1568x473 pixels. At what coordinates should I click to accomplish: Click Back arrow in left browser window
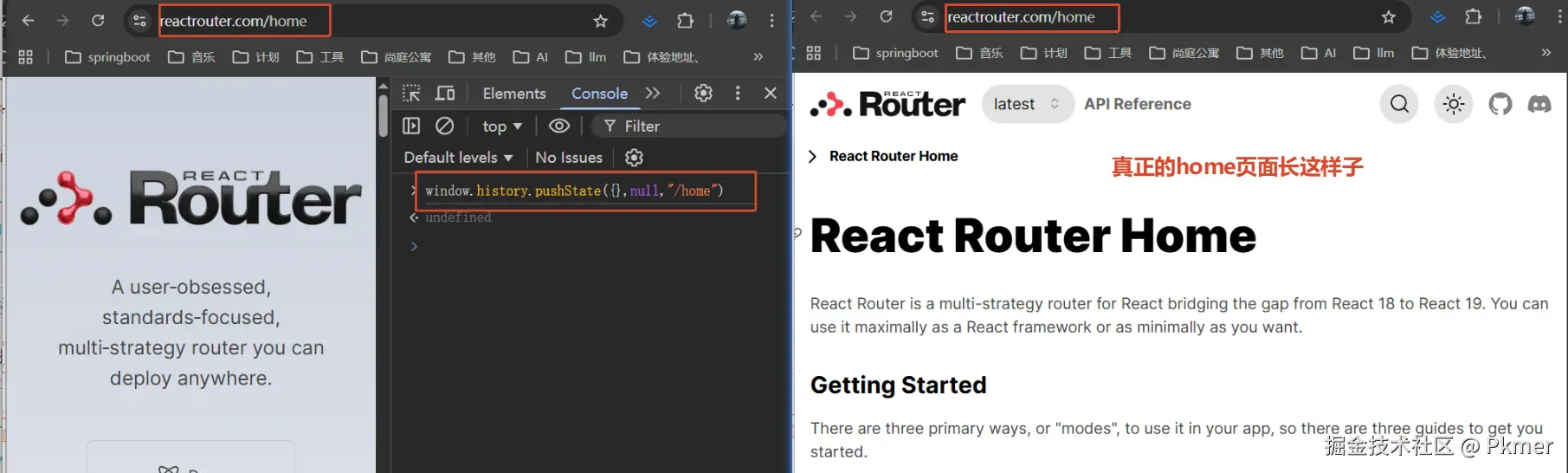point(28,21)
